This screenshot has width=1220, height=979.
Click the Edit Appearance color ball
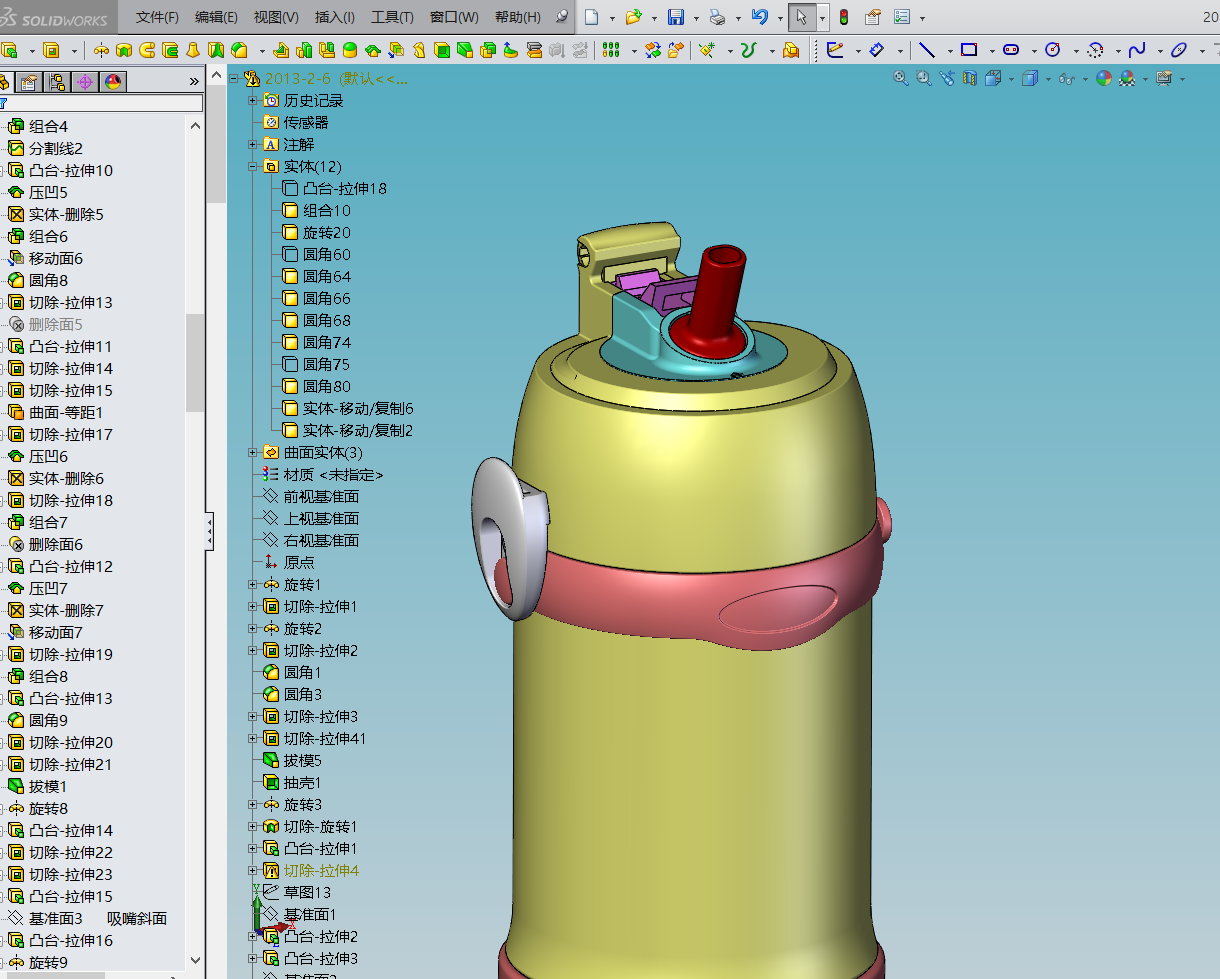pyautogui.click(x=1104, y=78)
